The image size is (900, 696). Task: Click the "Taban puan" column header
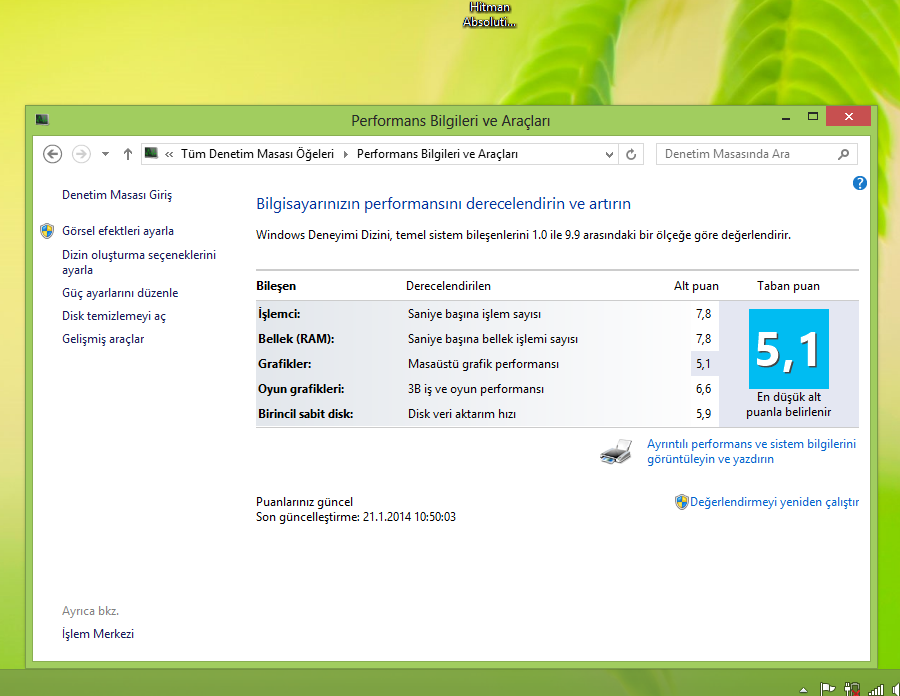(x=788, y=286)
